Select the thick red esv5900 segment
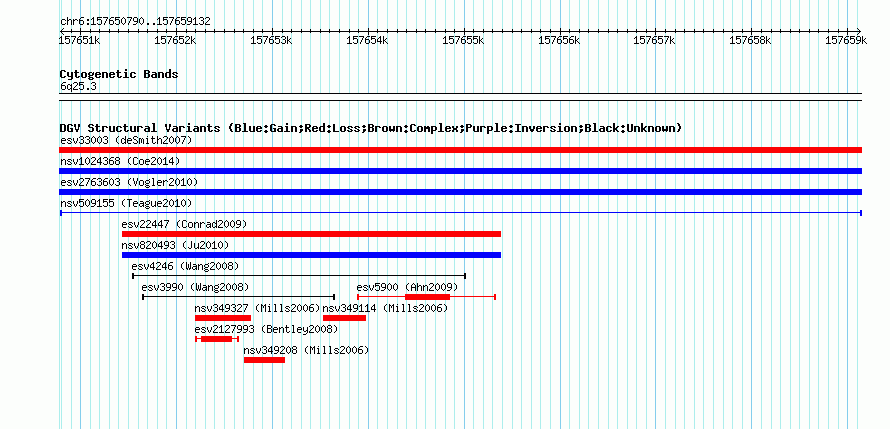Screen dimensions: 890x429 pos(427,297)
